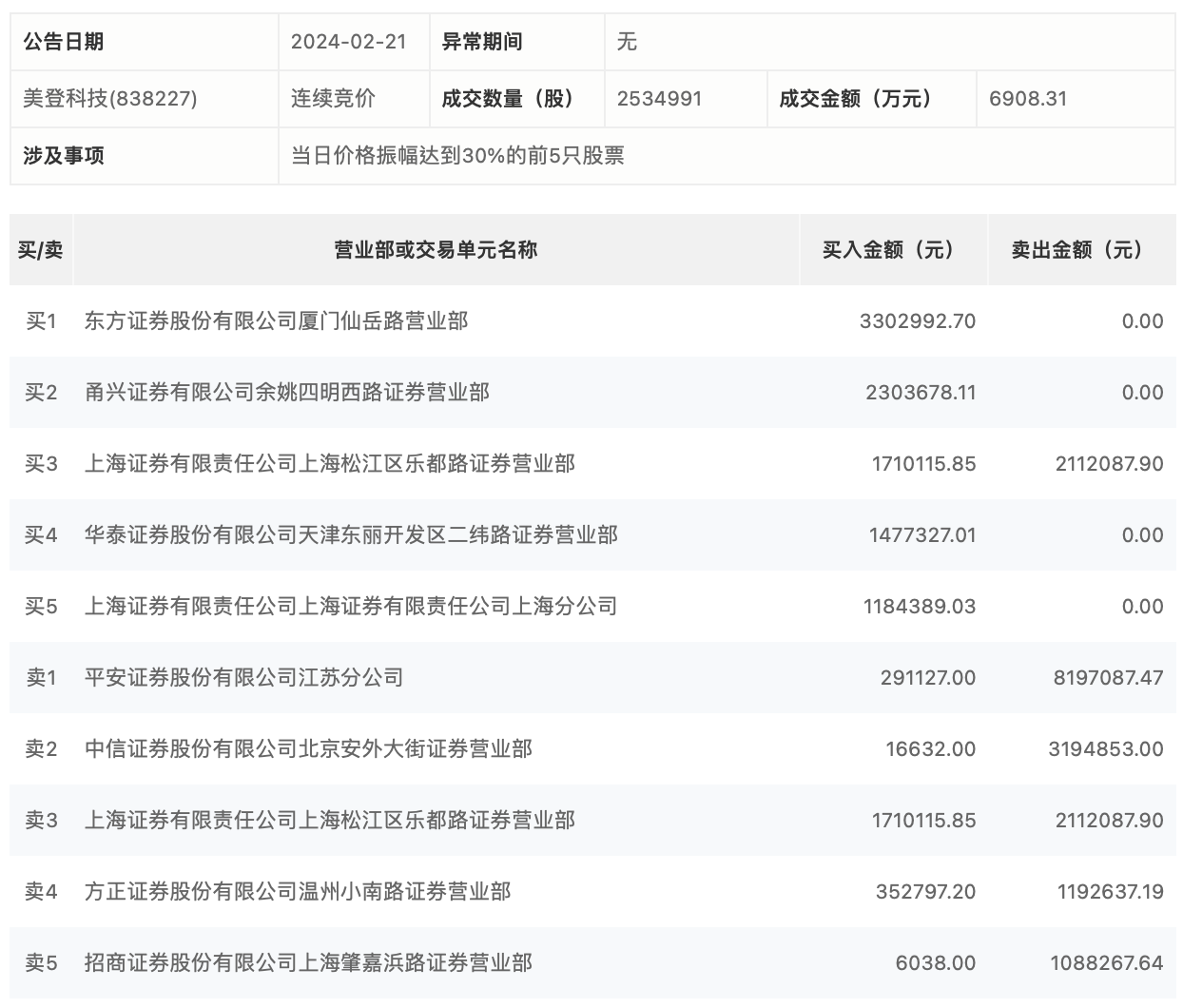
Task: Click the 卖1 row label
Action: coord(41,678)
